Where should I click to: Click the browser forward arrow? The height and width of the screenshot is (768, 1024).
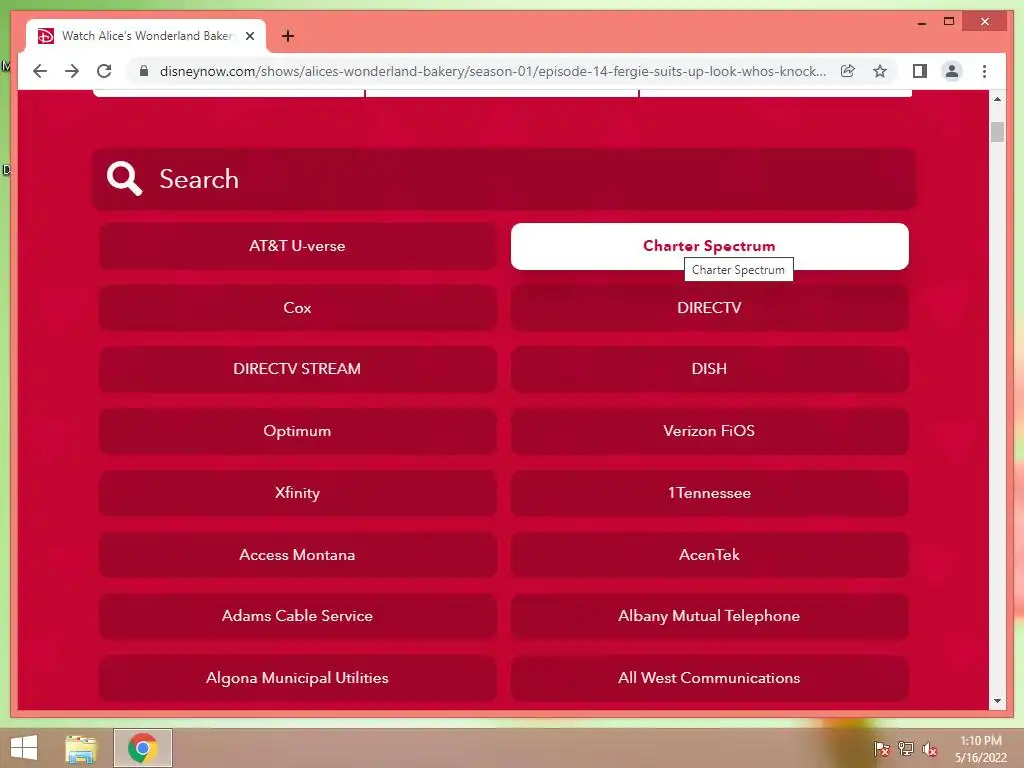(72, 71)
